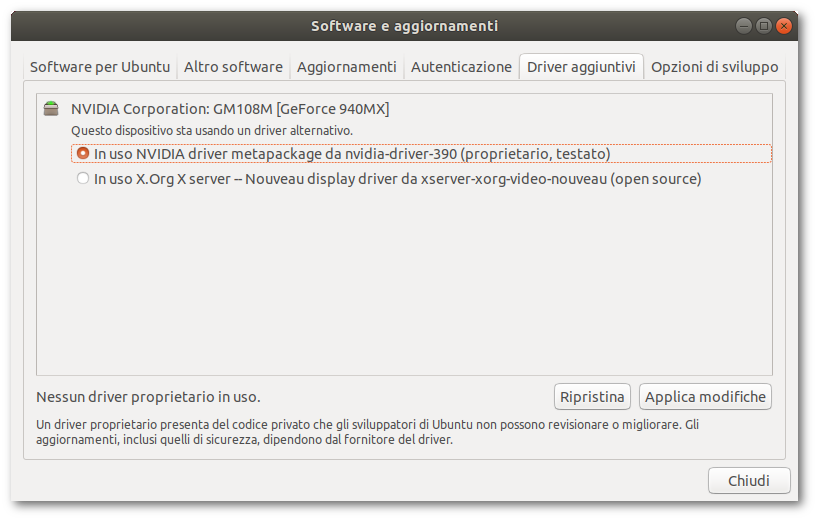Close the window with the orange X
The image size is (817, 520).
(784, 26)
